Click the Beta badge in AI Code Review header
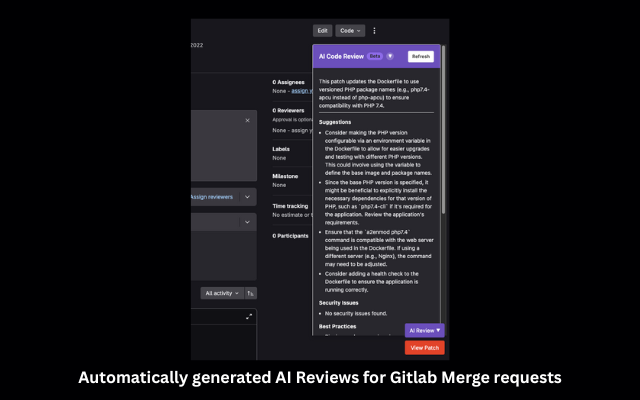The image size is (640, 400). pos(375,56)
